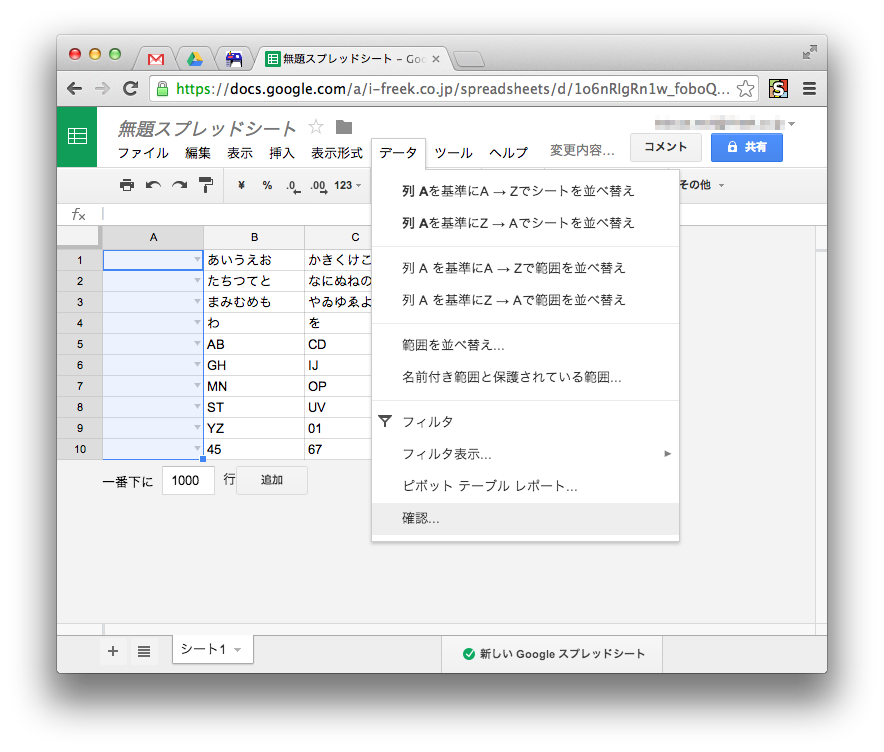This screenshot has width=884, height=752.
Task: Undo the last action
Action: (154, 186)
